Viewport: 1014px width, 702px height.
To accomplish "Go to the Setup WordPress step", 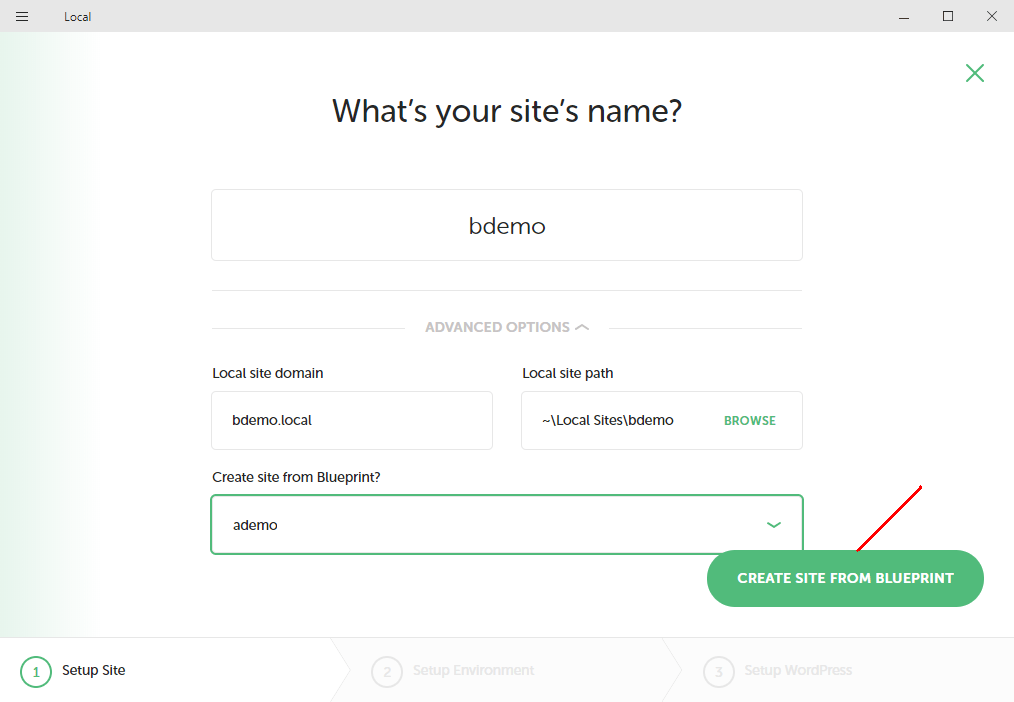I will click(x=798, y=670).
